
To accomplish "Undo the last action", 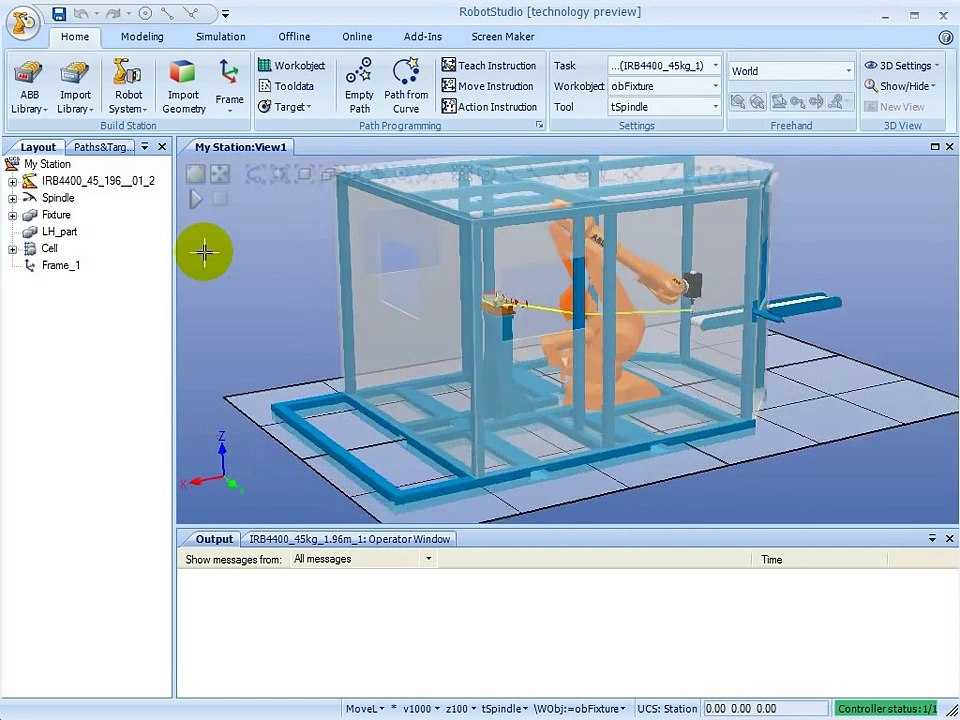I will pyautogui.click(x=80, y=13).
